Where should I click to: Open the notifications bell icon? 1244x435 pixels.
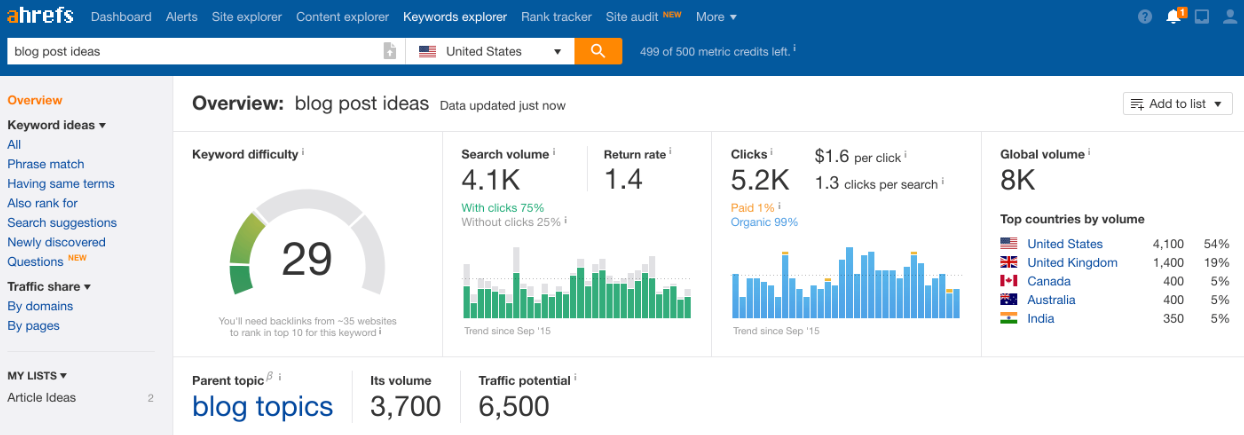click(x=1174, y=16)
